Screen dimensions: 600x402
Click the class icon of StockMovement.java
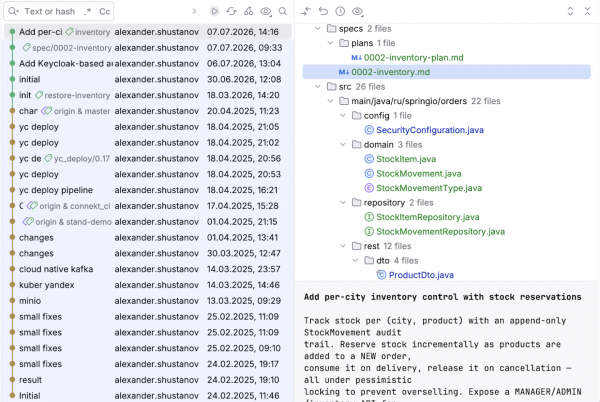click(x=369, y=174)
